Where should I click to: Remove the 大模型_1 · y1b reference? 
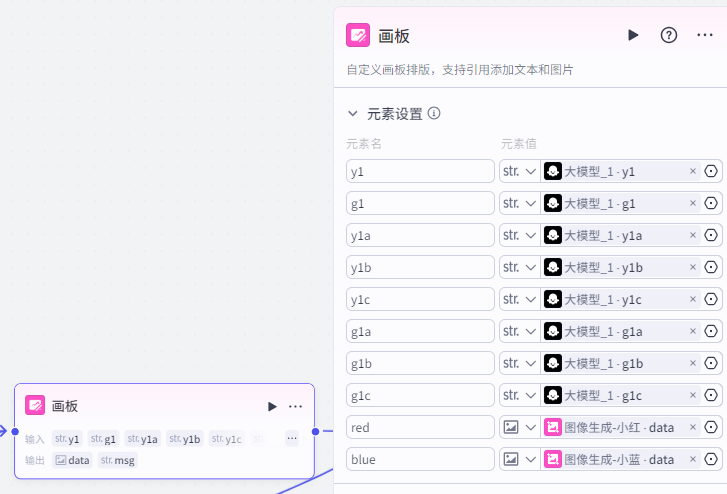pos(693,267)
